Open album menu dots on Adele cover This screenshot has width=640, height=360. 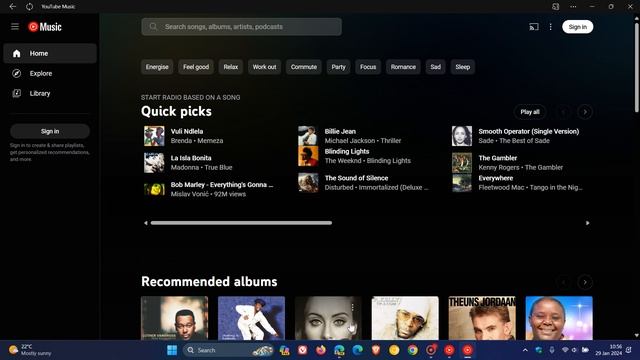(353, 307)
